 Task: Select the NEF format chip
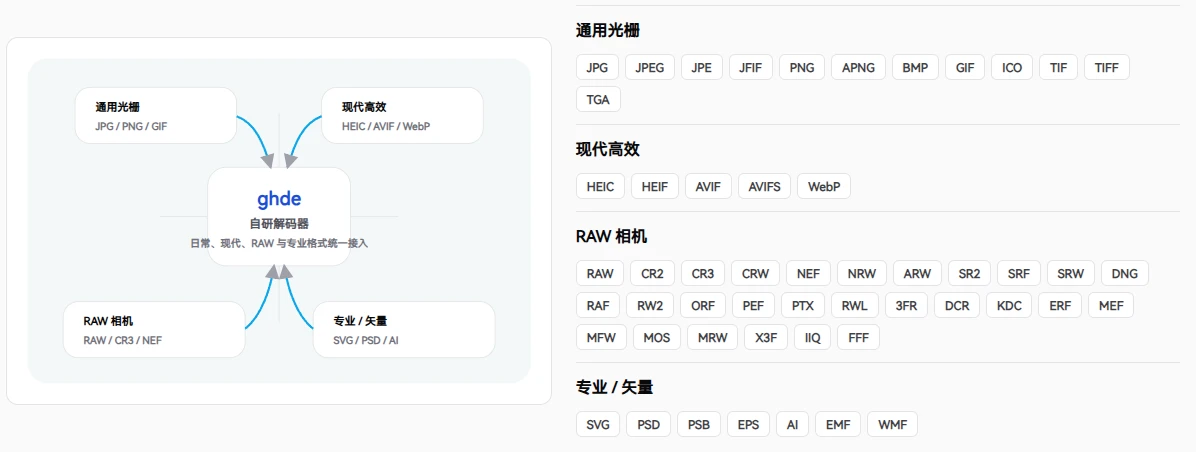click(809, 273)
